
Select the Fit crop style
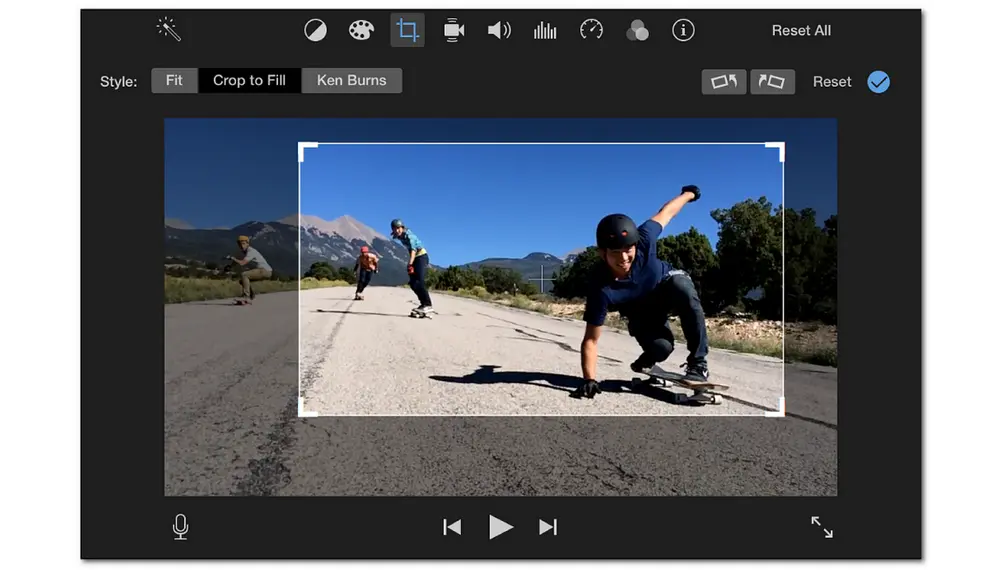click(174, 81)
